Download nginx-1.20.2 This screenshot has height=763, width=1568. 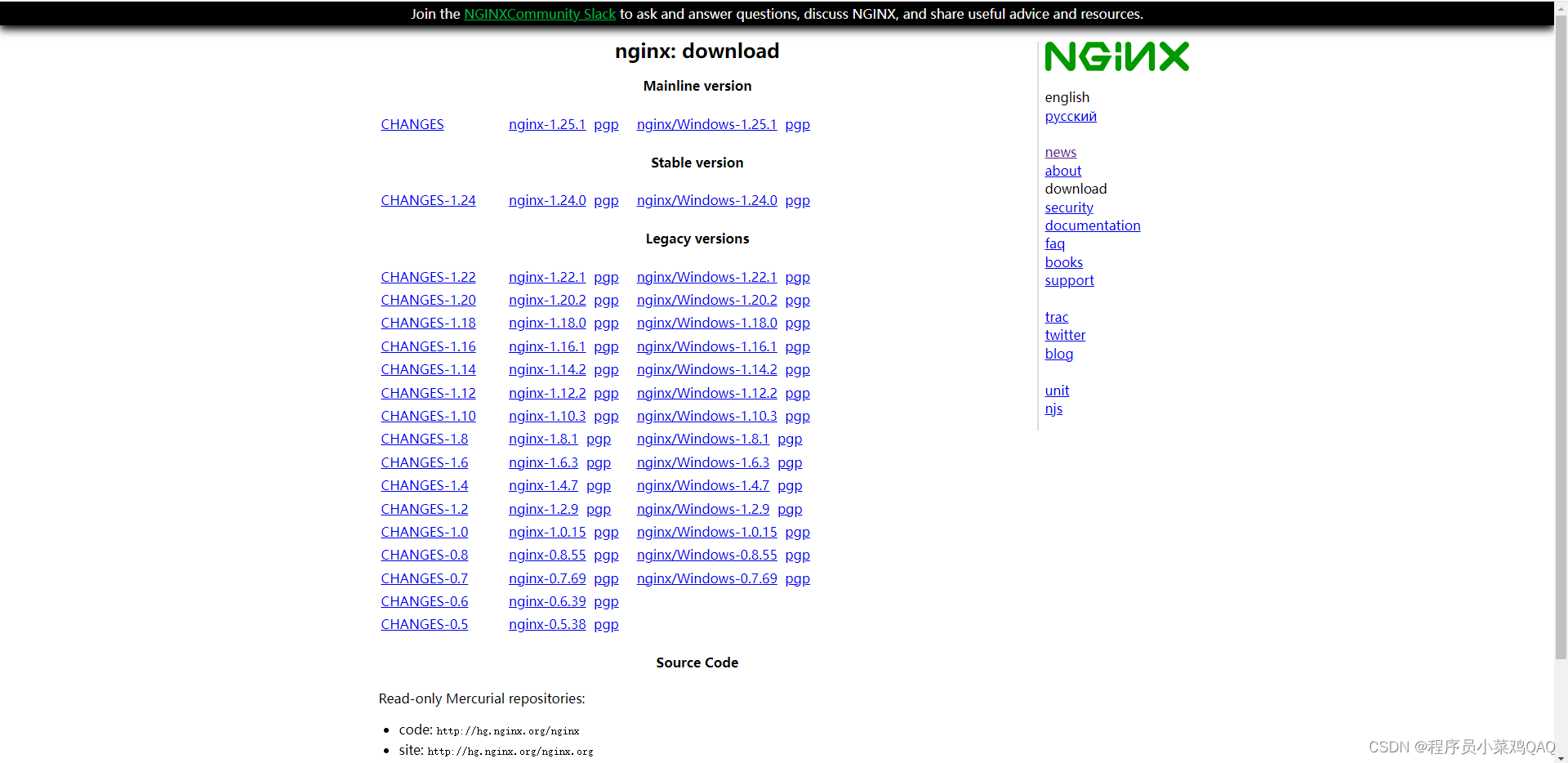[x=547, y=300]
